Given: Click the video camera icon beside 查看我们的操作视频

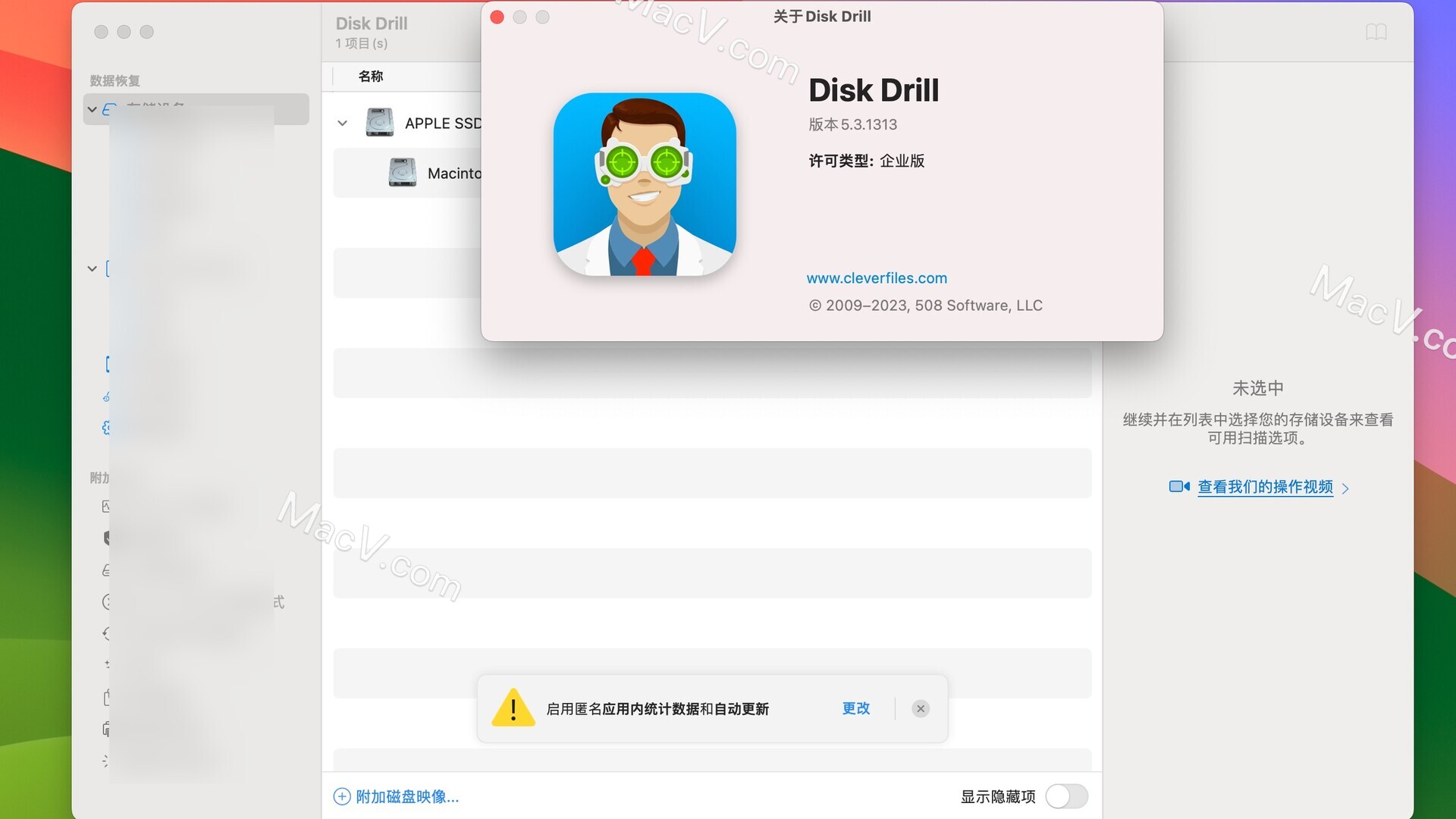Looking at the screenshot, I should [1179, 486].
